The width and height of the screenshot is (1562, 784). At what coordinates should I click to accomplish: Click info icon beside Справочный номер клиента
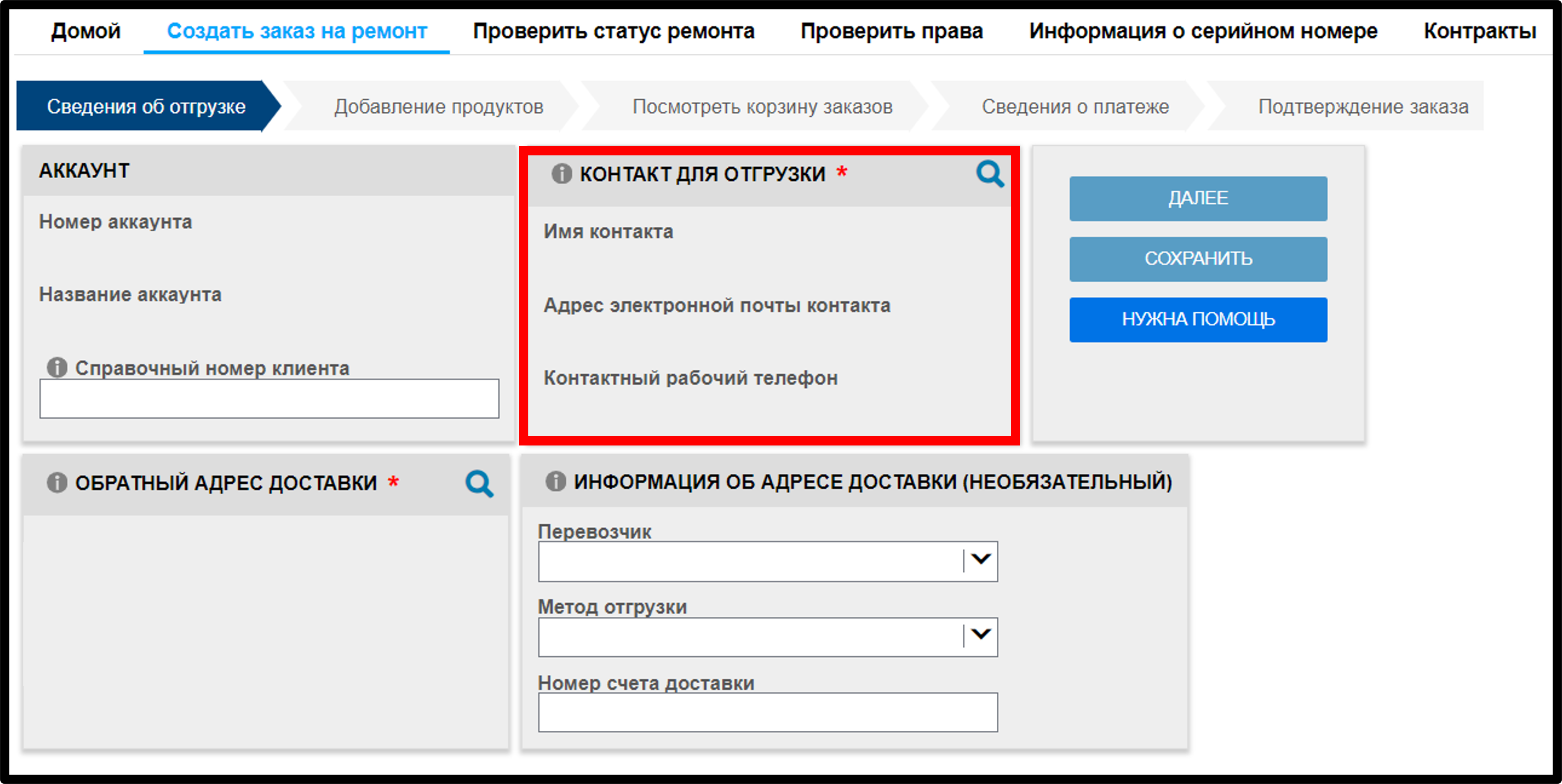point(57,368)
